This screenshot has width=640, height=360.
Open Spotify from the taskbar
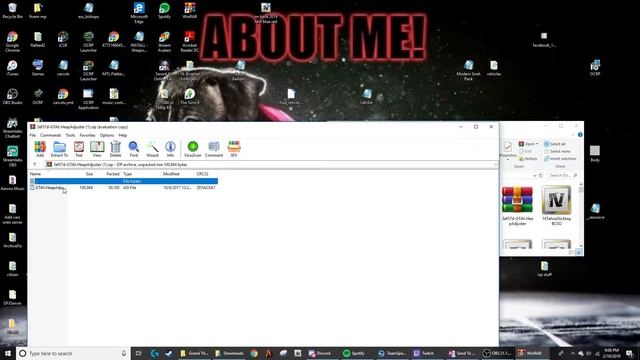[354, 353]
